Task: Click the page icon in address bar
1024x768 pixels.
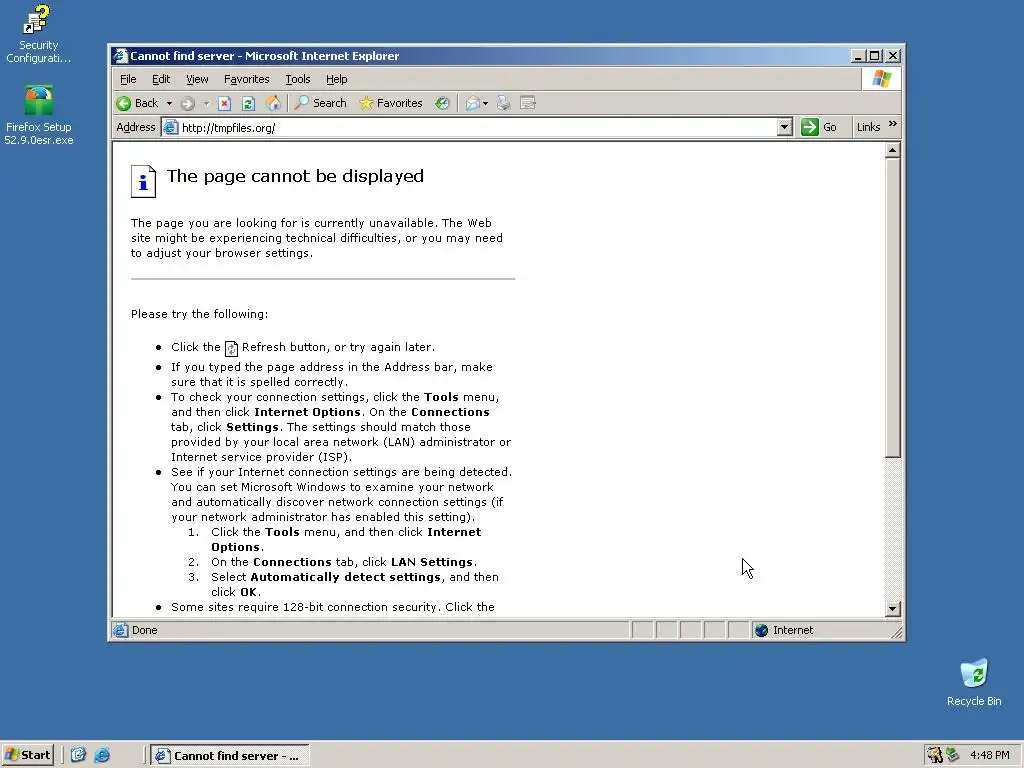Action: point(170,127)
